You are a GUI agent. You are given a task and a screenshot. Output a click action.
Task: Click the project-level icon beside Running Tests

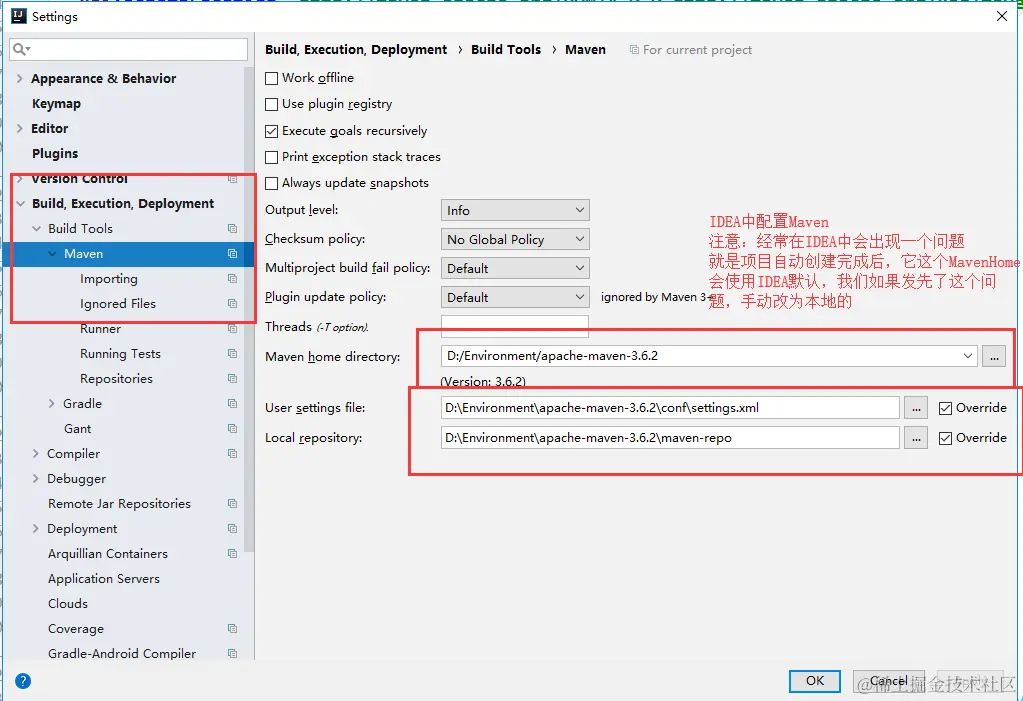pyautogui.click(x=232, y=354)
